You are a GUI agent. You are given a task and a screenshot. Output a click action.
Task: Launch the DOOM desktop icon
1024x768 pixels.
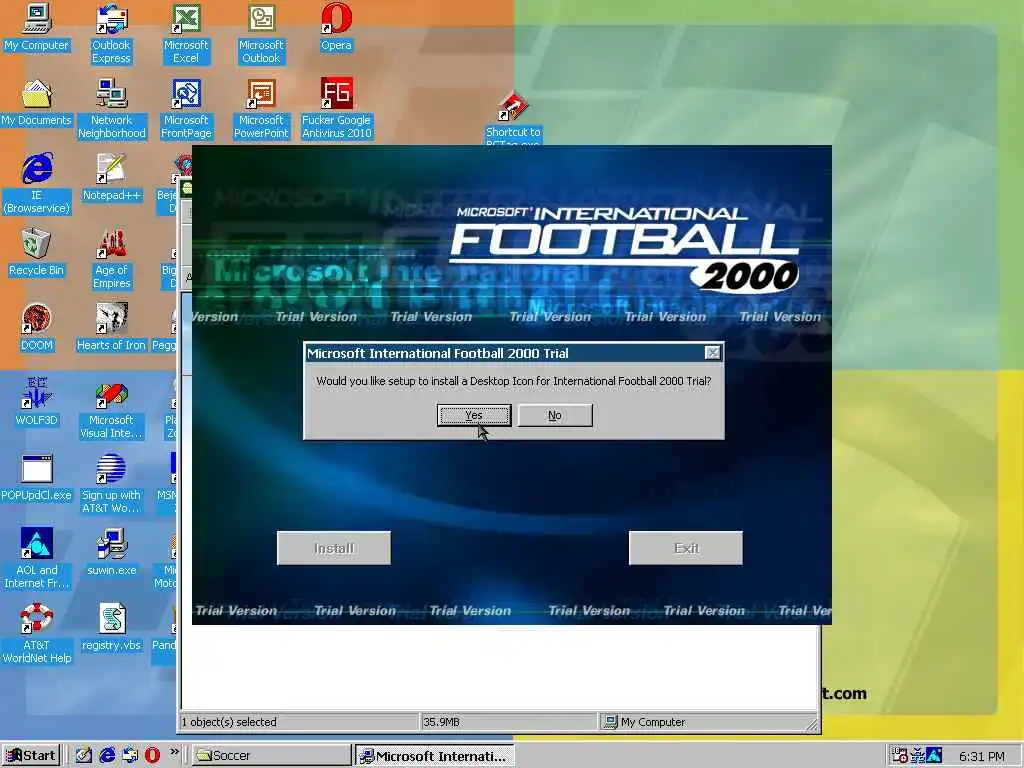(37, 328)
